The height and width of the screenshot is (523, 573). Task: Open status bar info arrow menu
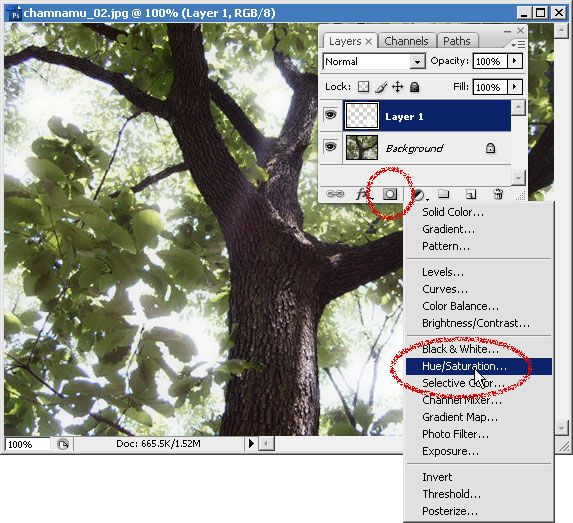251,444
